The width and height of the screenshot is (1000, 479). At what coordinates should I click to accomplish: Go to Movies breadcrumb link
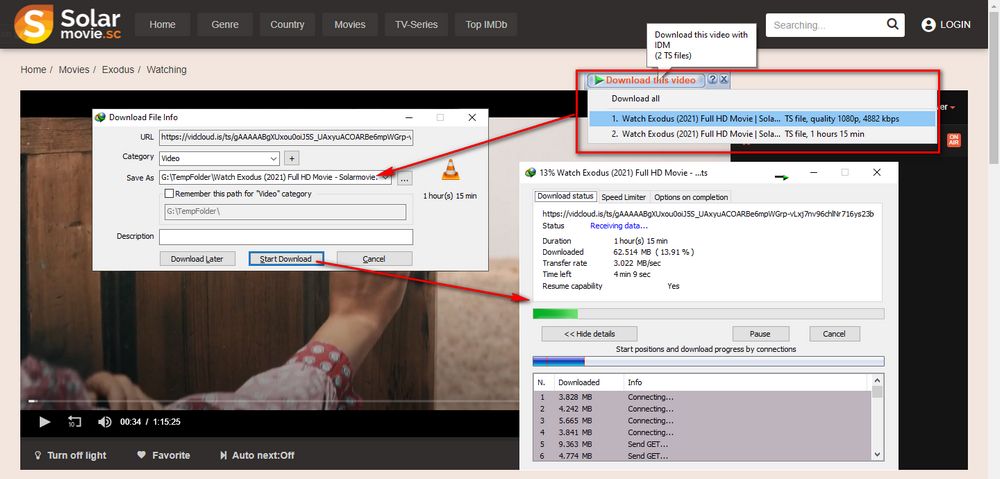pos(74,70)
